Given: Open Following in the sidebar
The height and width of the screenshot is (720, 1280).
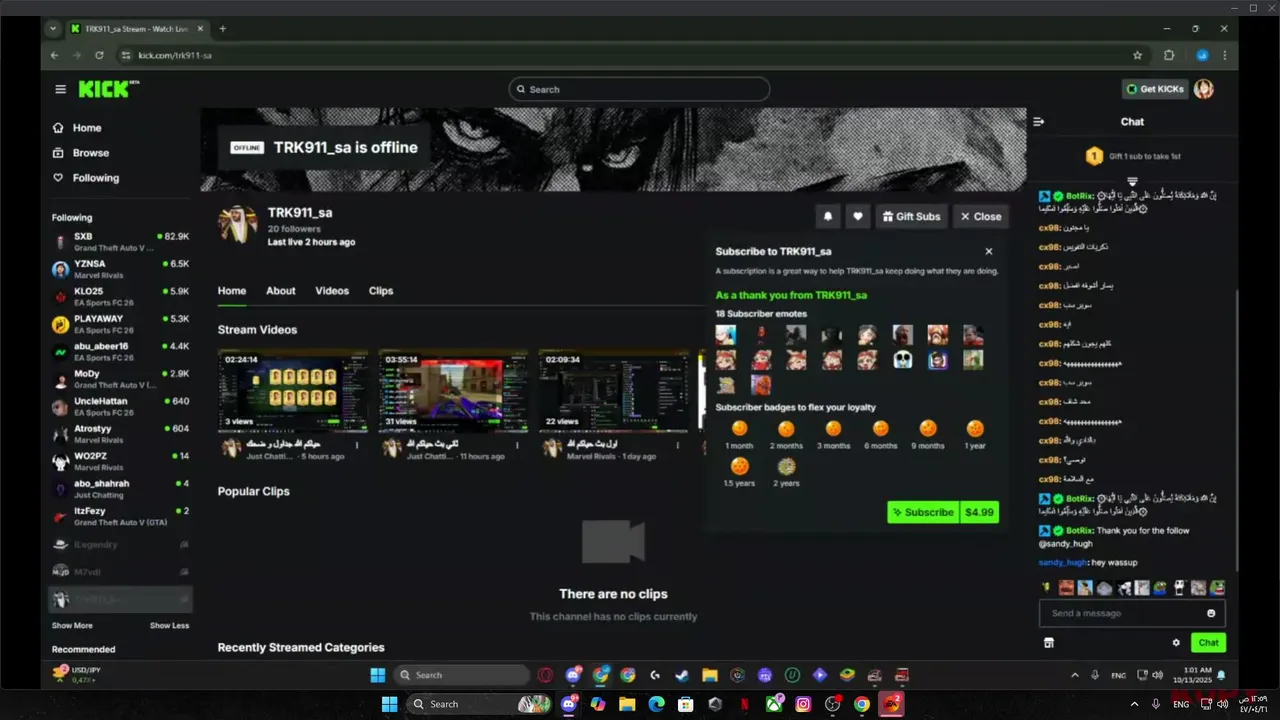Looking at the screenshot, I should pyautogui.click(x=87, y=178).
